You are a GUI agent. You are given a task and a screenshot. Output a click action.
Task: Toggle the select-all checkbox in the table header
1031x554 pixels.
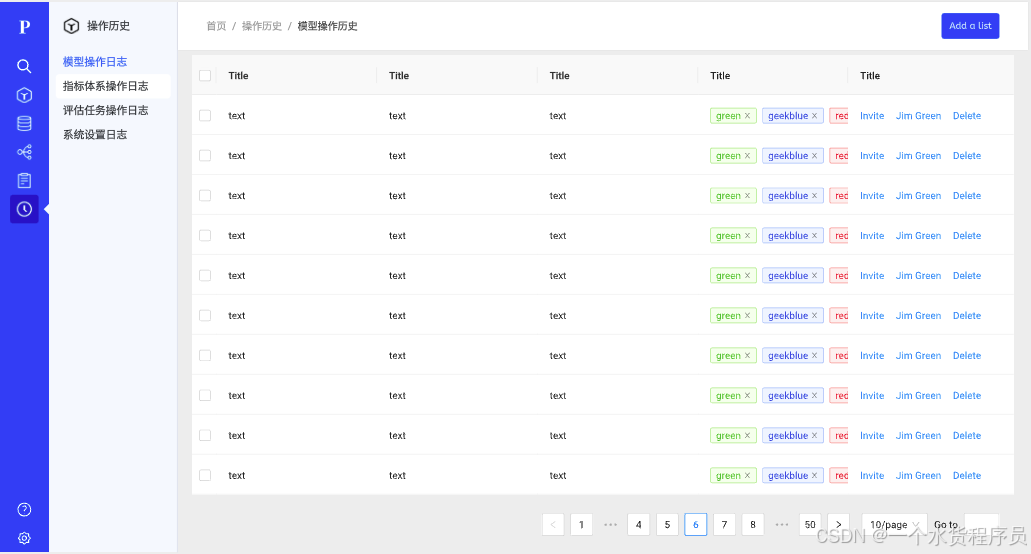tap(205, 76)
